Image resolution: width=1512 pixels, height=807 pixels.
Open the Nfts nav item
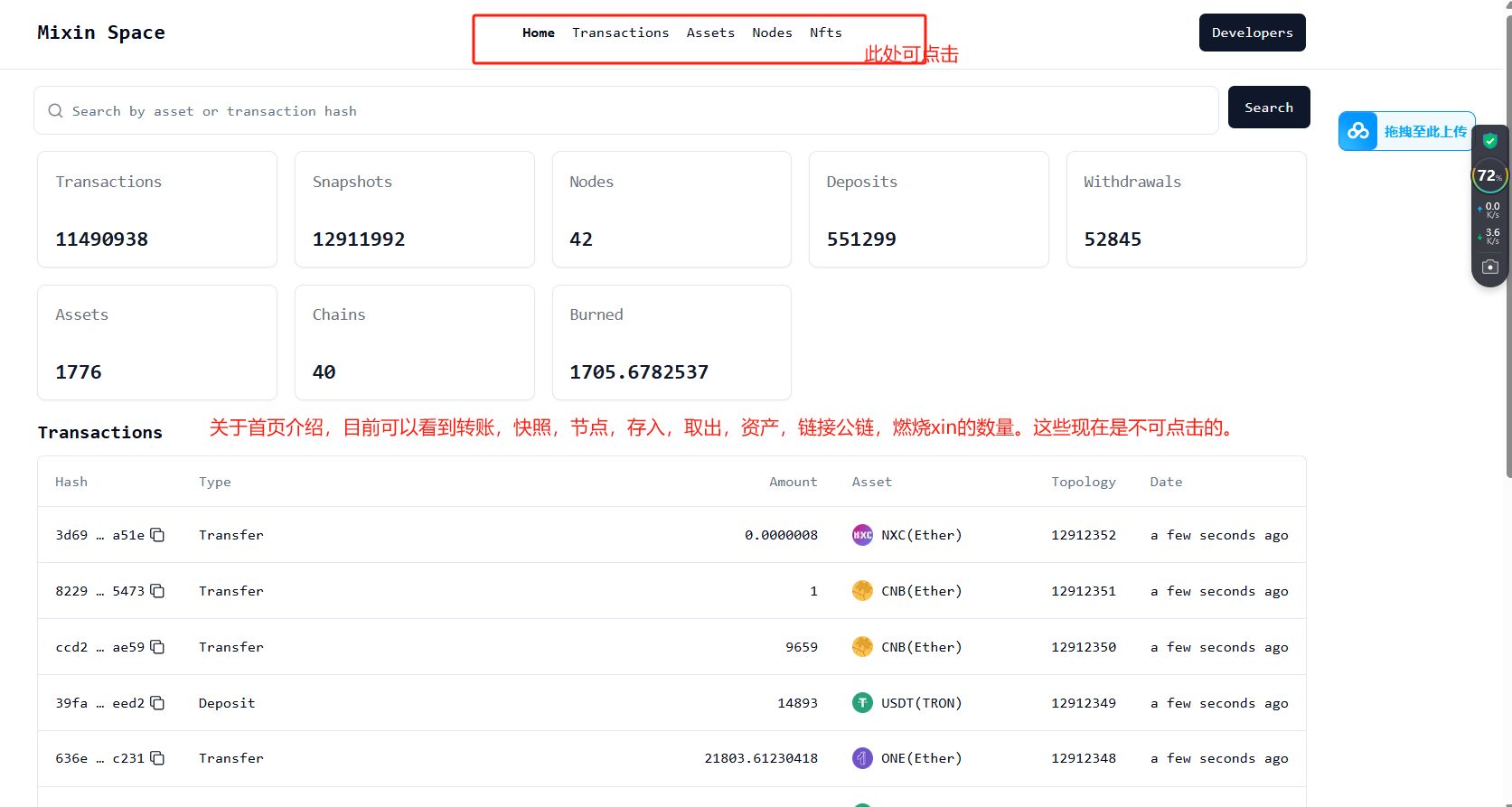click(x=826, y=33)
